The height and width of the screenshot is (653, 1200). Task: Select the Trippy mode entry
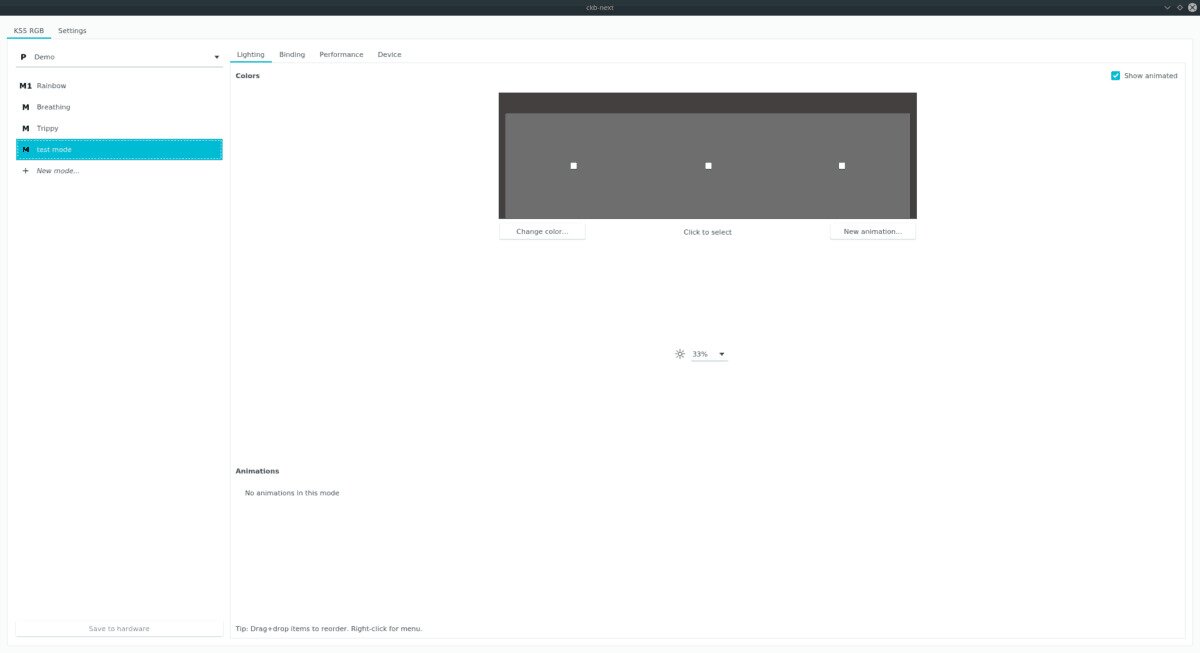coord(119,128)
